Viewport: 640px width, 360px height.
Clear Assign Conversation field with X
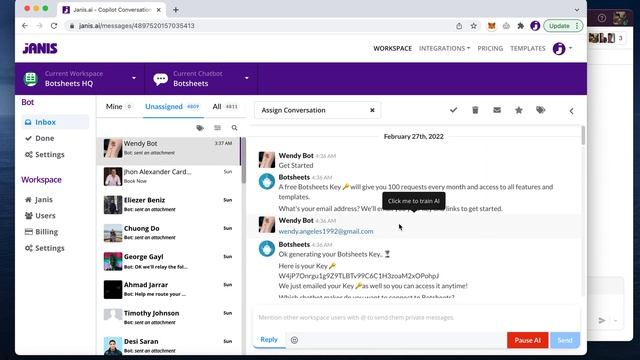coord(372,110)
